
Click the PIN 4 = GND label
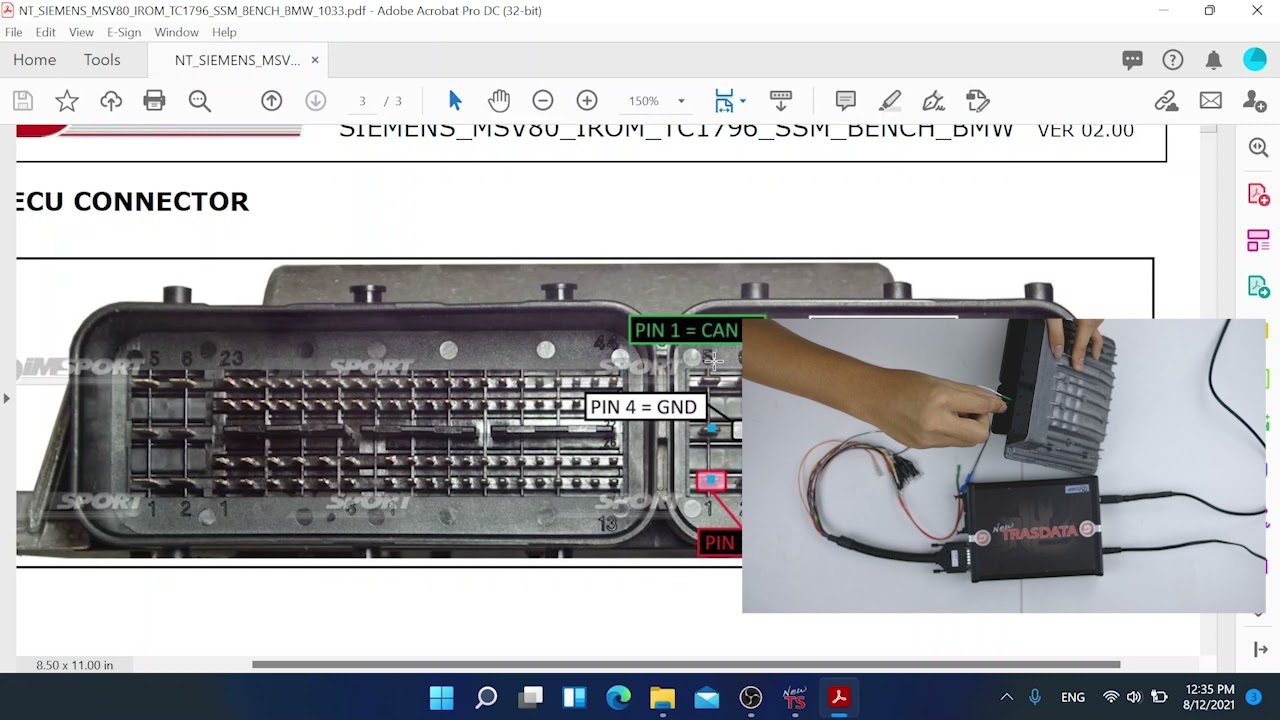pyautogui.click(x=644, y=407)
